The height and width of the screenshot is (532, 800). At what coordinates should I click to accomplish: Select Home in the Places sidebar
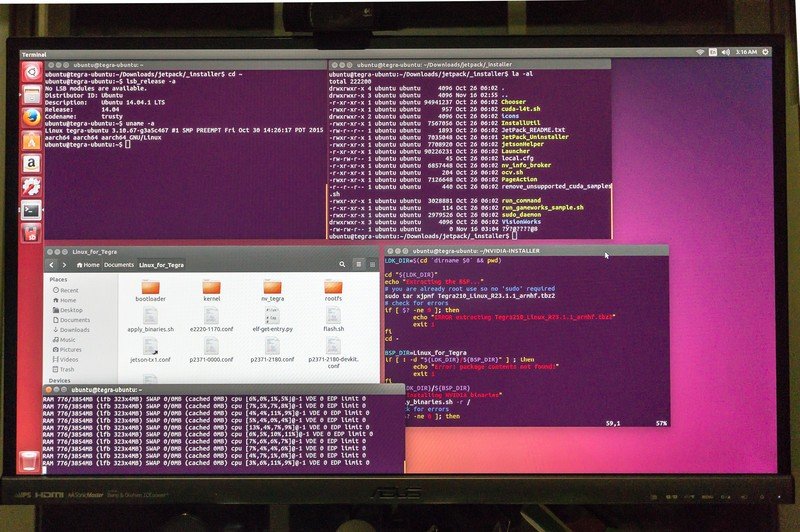(x=65, y=300)
